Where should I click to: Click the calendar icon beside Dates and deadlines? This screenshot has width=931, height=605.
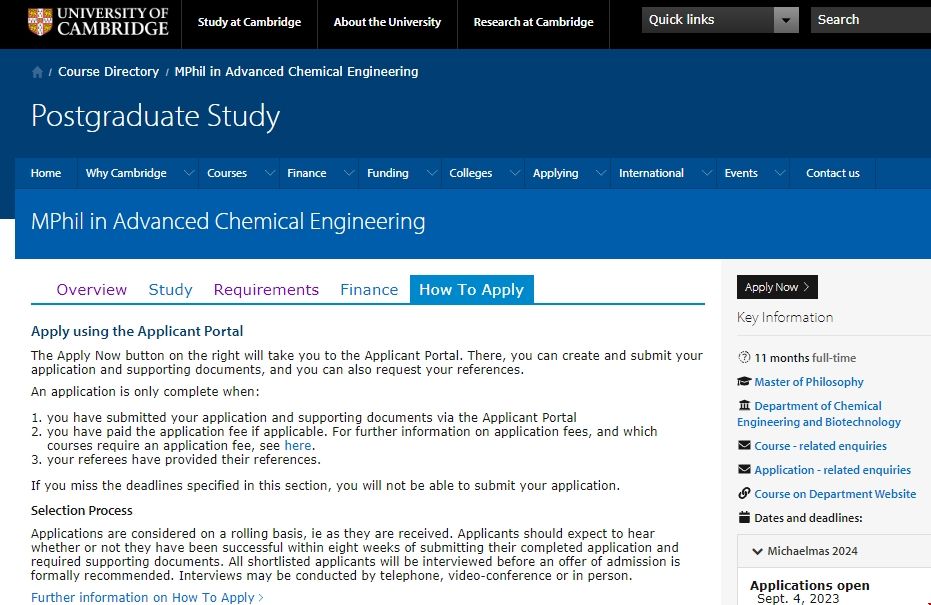(744, 518)
